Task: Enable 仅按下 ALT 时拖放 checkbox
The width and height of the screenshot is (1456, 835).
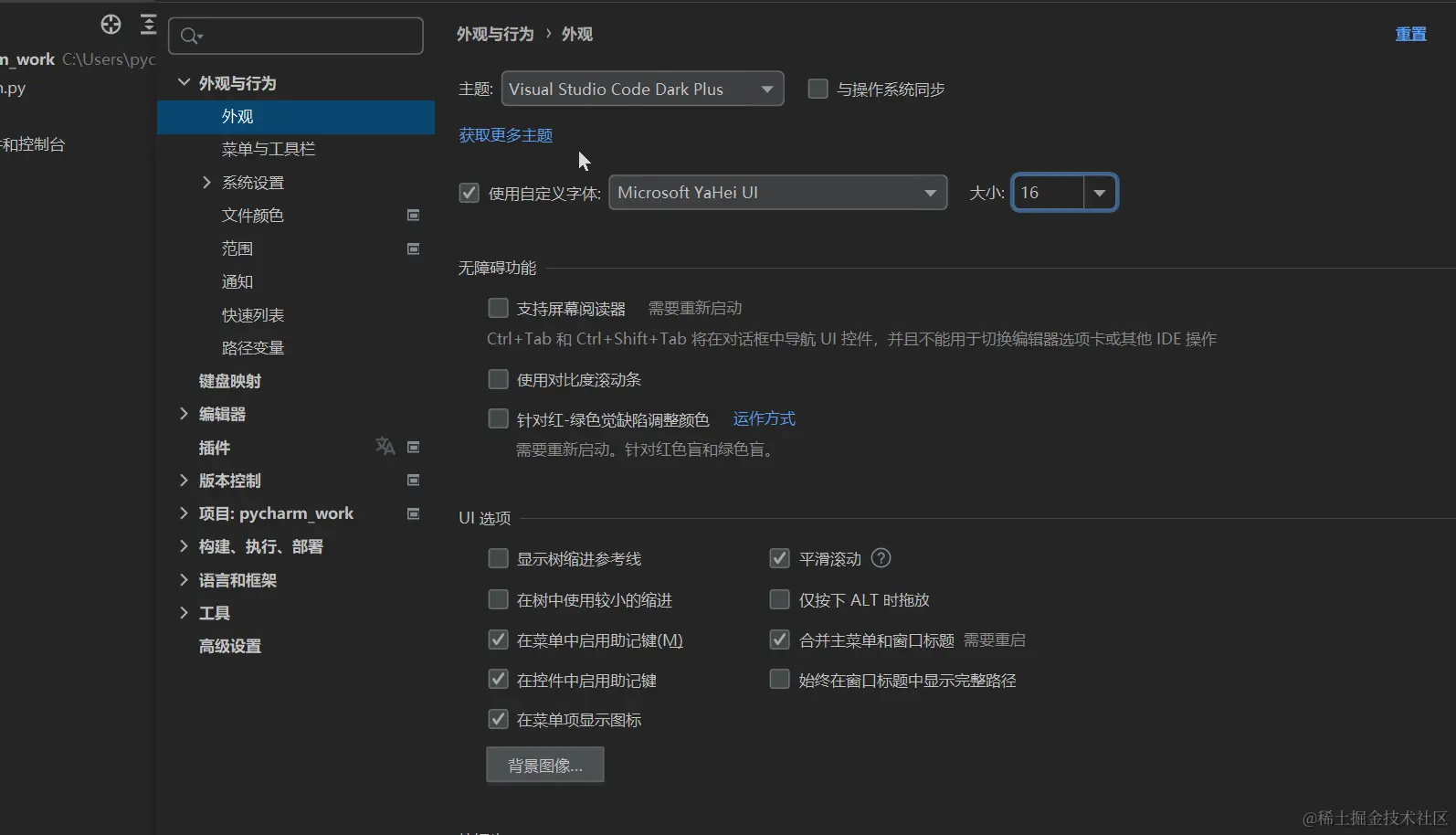Action: [x=779, y=599]
